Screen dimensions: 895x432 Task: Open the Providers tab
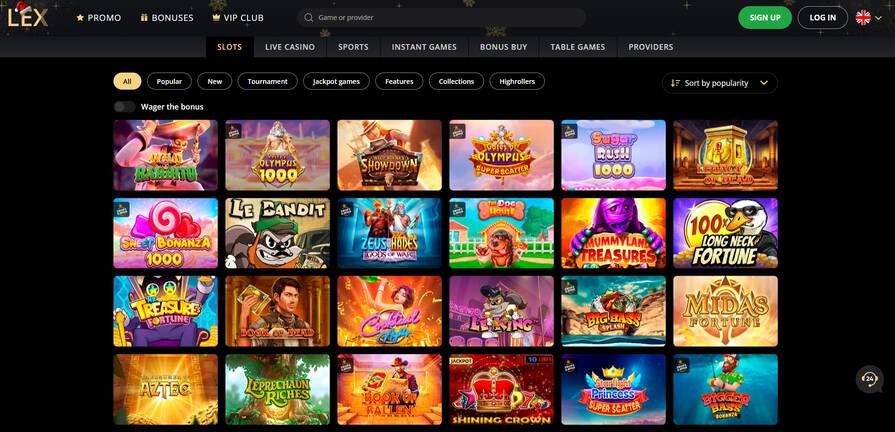click(x=651, y=47)
